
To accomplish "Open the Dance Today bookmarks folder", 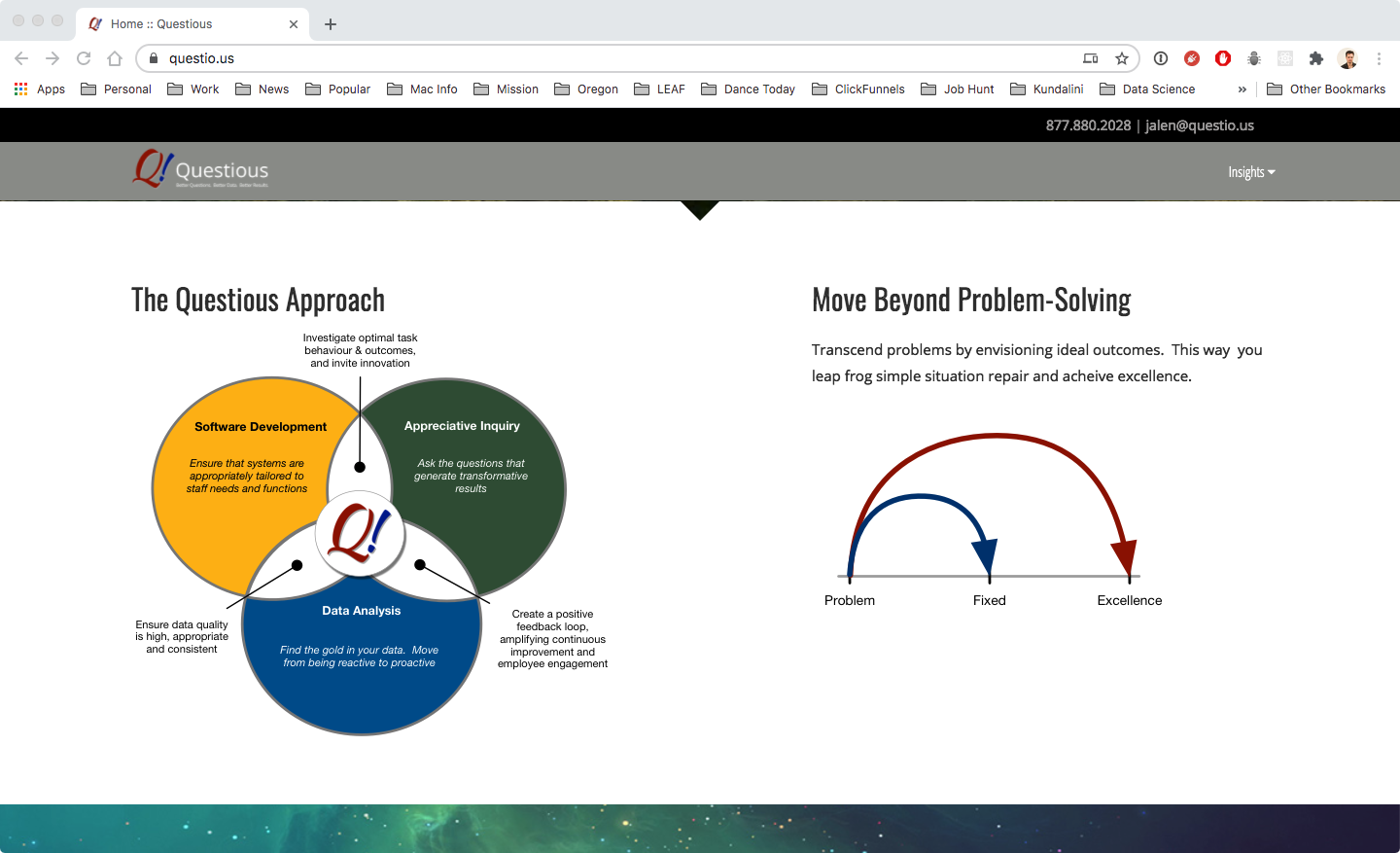I will (x=748, y=89).
